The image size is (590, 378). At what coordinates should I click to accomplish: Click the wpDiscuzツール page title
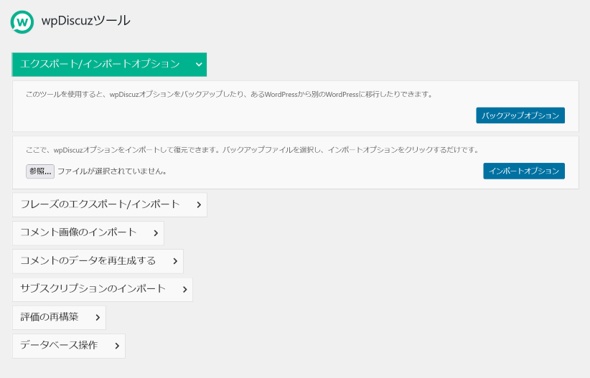(86, 21)
